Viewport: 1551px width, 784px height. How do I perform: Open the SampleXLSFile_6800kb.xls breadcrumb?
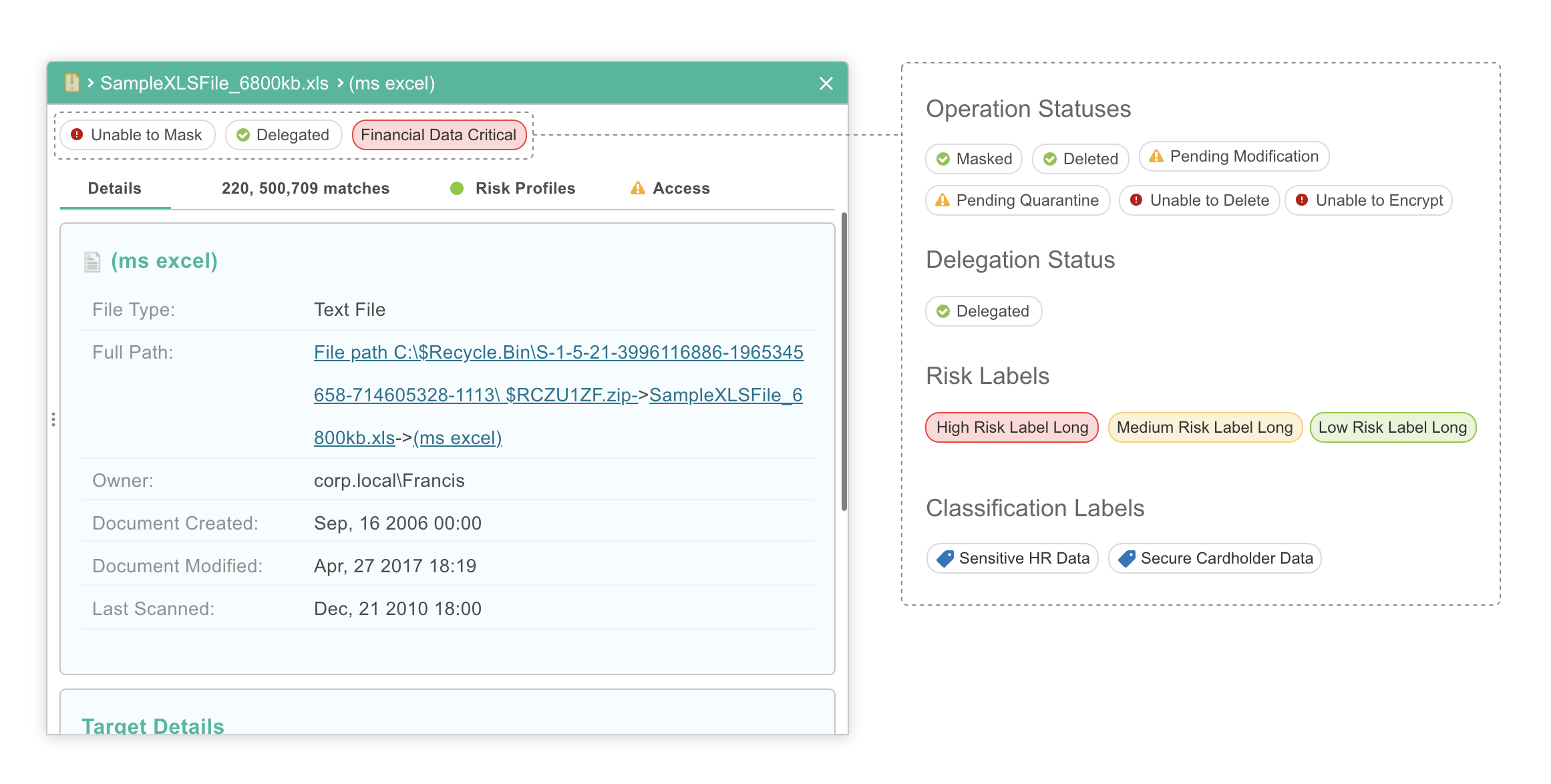214,83
